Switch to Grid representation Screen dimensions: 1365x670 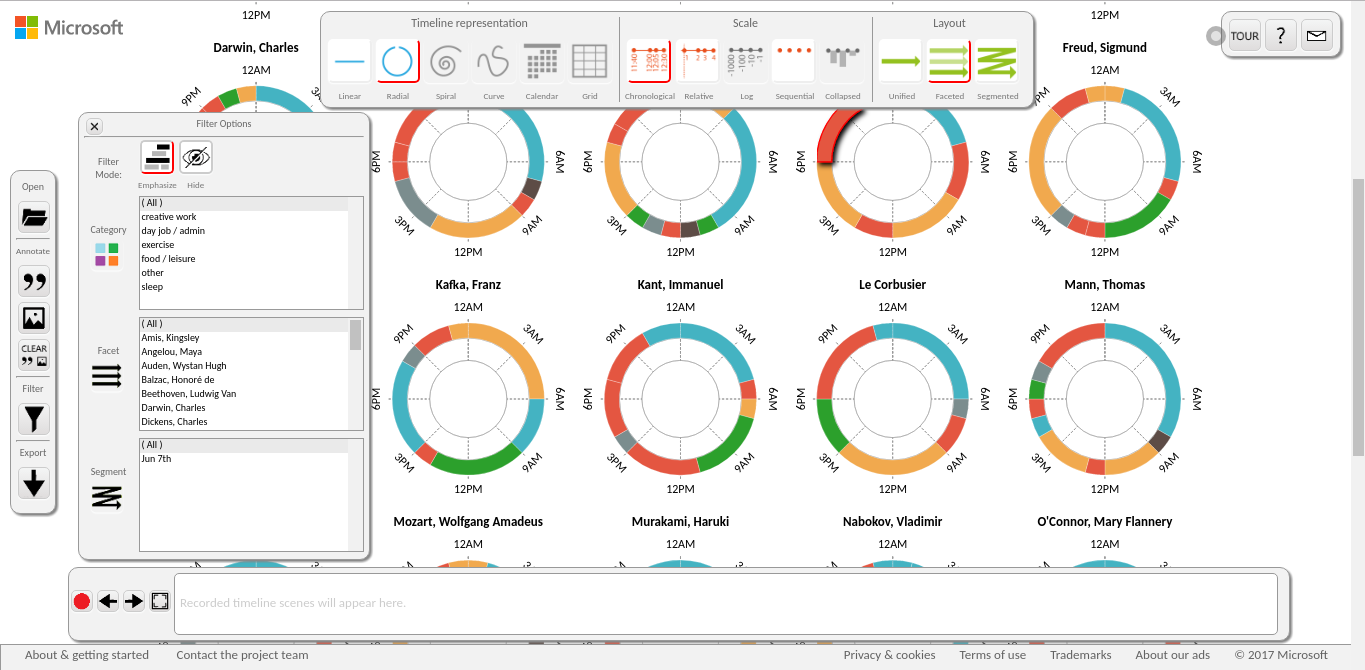coord(589,62)
